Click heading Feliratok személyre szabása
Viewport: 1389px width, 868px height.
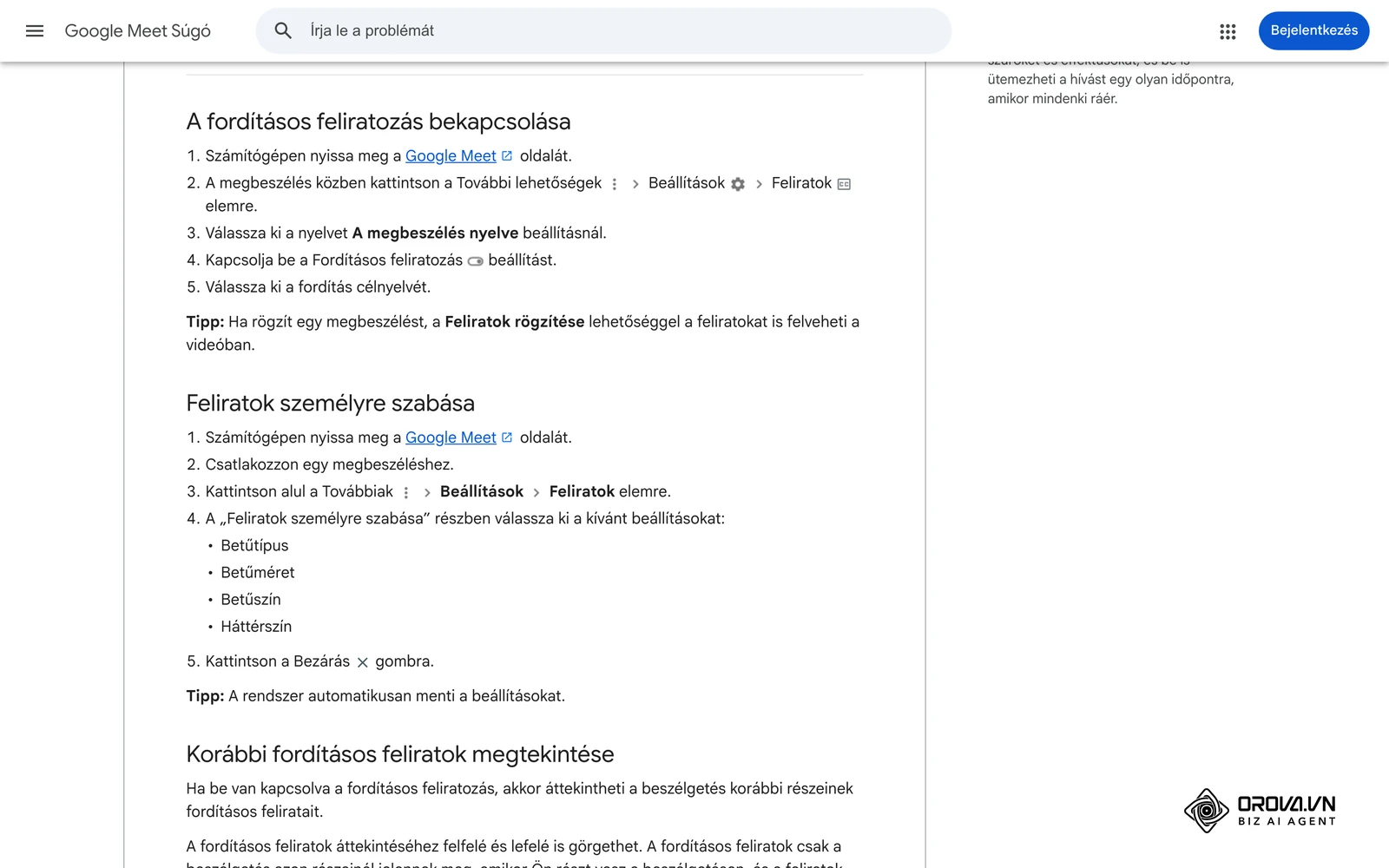coord(330,404)
